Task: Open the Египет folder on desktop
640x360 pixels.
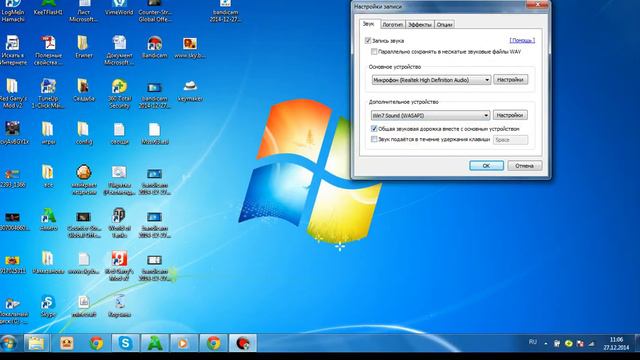Action: [x=83, y=47]
